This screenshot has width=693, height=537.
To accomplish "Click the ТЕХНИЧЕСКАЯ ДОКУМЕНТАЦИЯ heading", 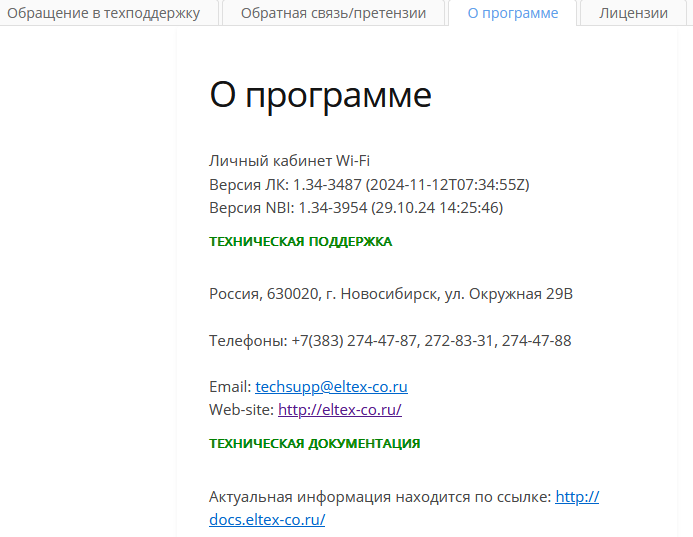I will tap(315, 444).
